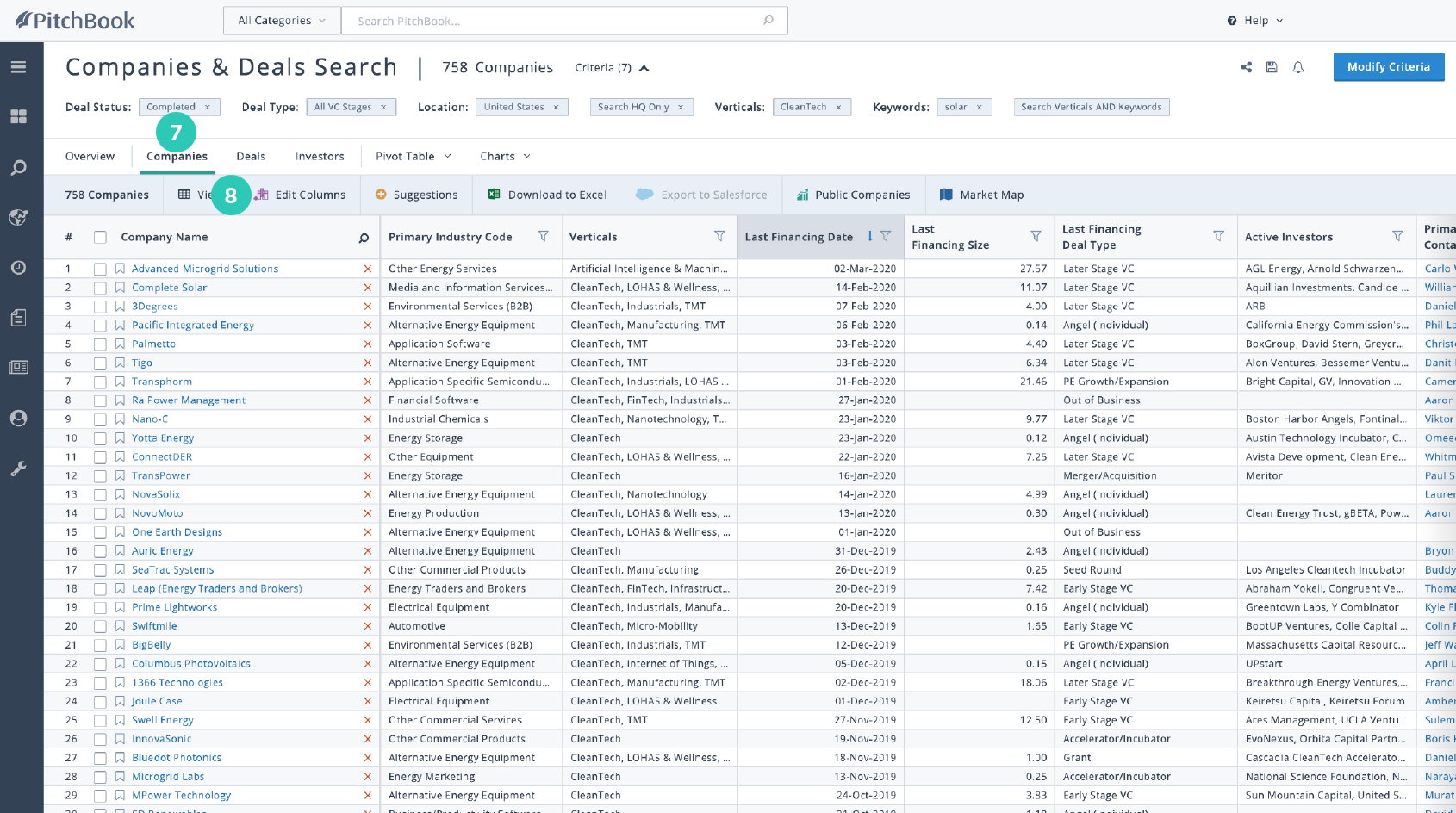This screenshot has height=813, width=1456.
Task: Remove the CleanTech vertical filter
Action: click(x=838, y=107)
